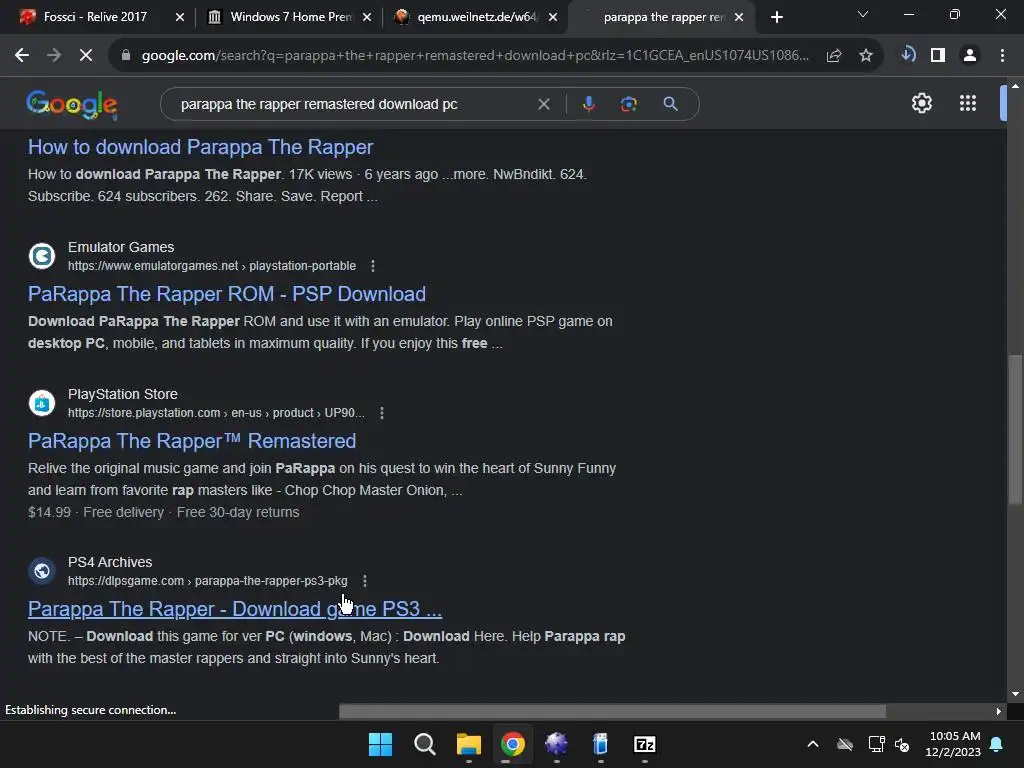
Task: Open the Windows Start menu
Action: pos(380,744)
